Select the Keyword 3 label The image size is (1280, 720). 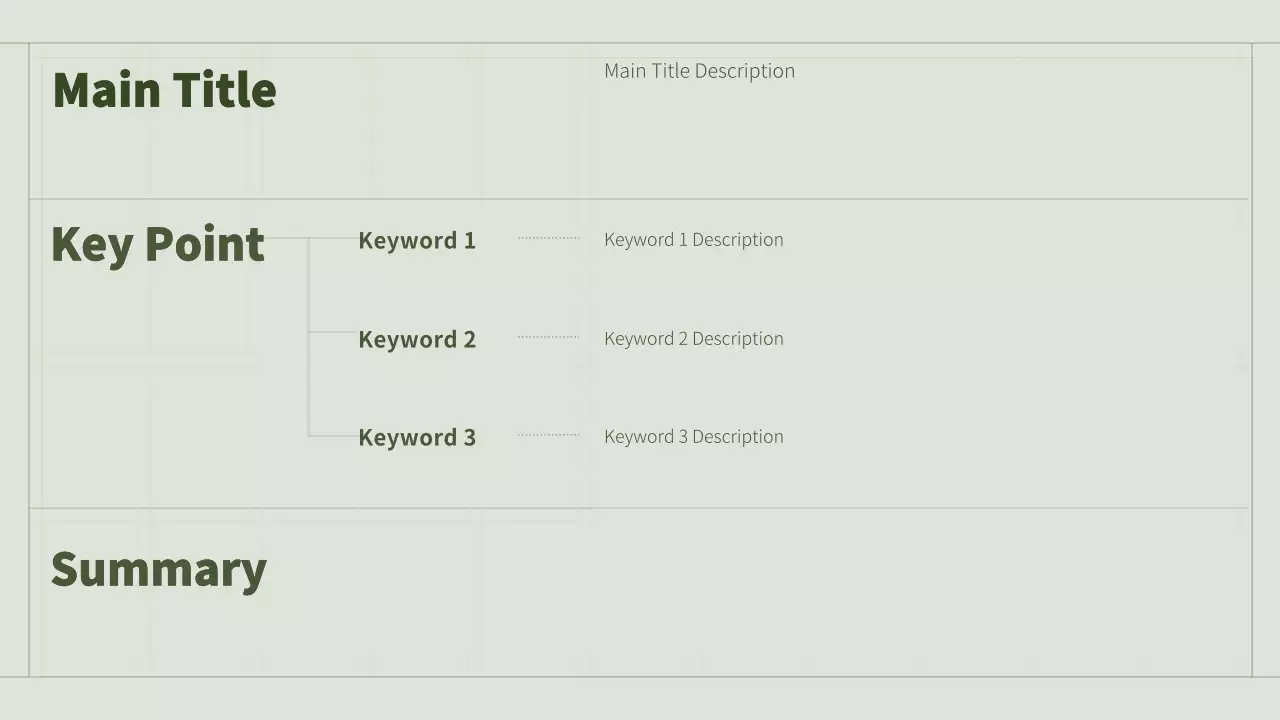click(x=417, y=438)
